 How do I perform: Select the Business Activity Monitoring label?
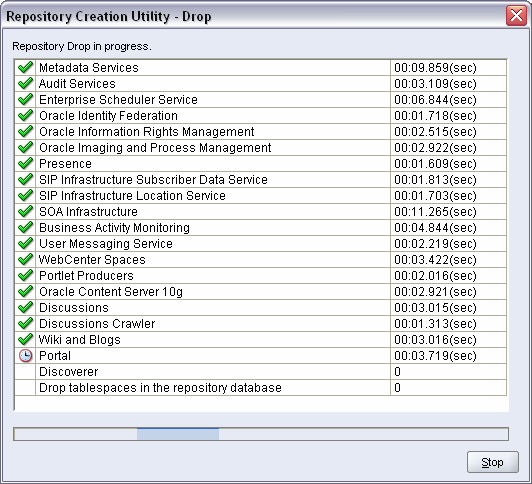click(114, 228)
